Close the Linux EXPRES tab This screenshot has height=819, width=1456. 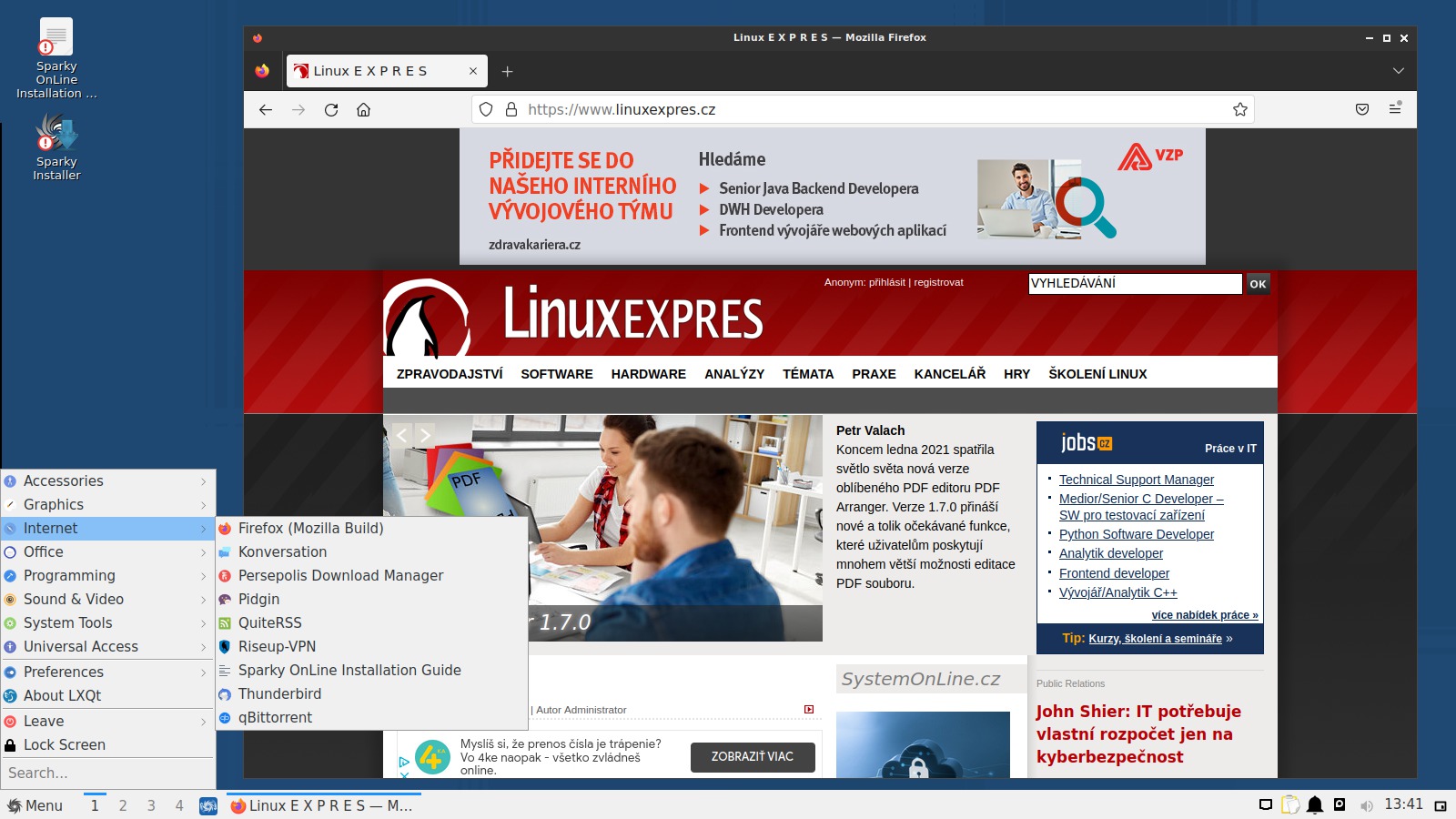coord(473,71)
